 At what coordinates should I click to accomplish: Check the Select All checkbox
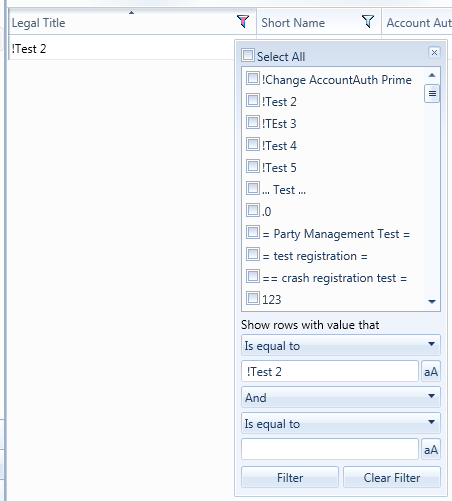pyautogui.click(x=248, y=55)
